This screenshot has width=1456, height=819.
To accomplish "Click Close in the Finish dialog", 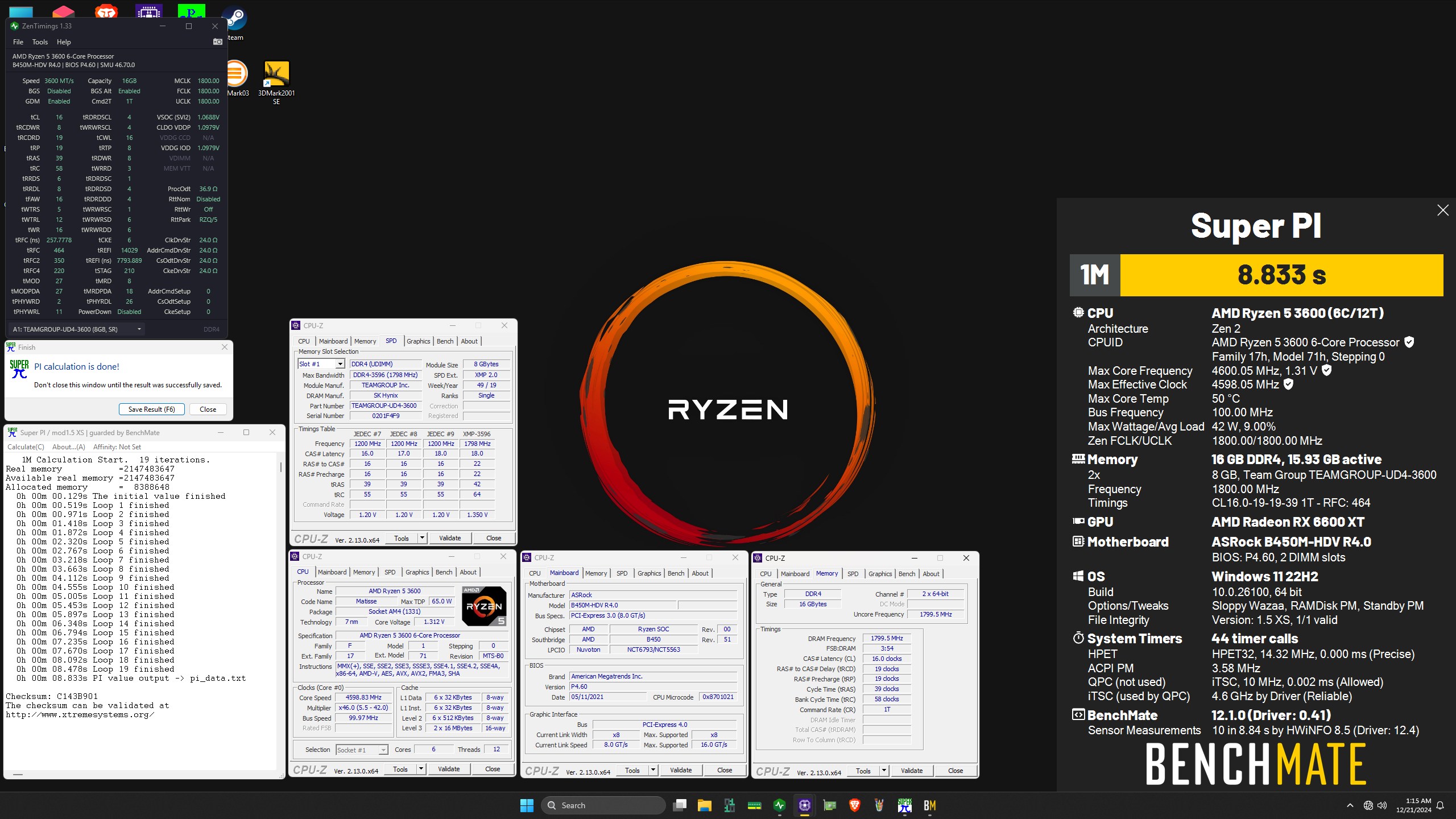I will (208, 409).
